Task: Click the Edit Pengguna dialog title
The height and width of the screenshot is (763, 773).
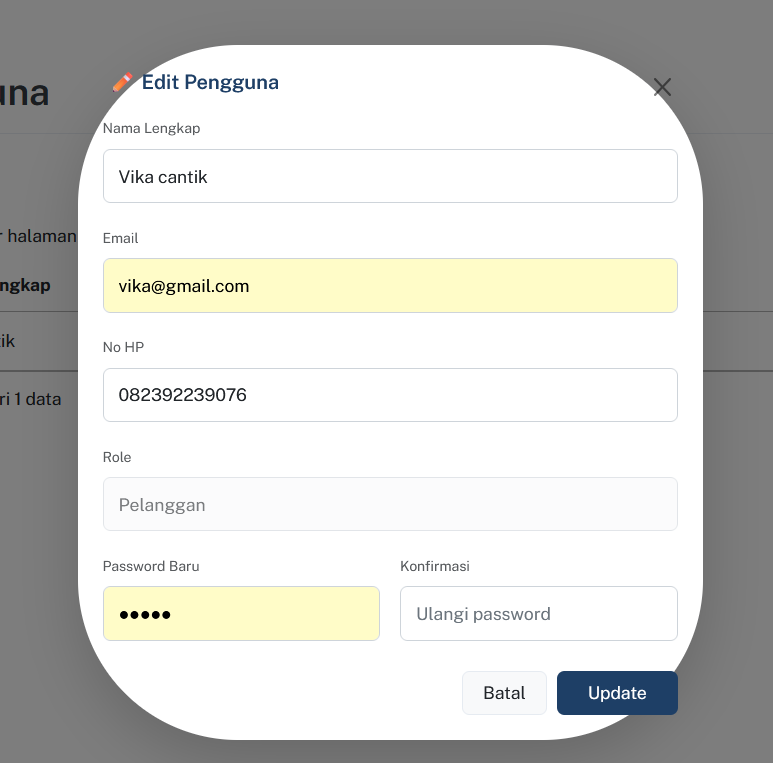Action: pos(210,82)
